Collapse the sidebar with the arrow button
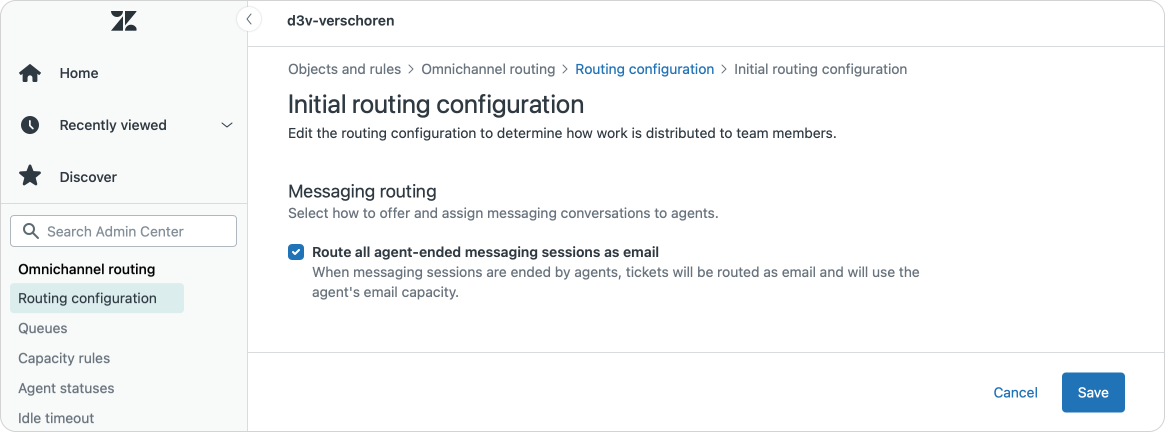1165x432 pixels. click(248, 19)
